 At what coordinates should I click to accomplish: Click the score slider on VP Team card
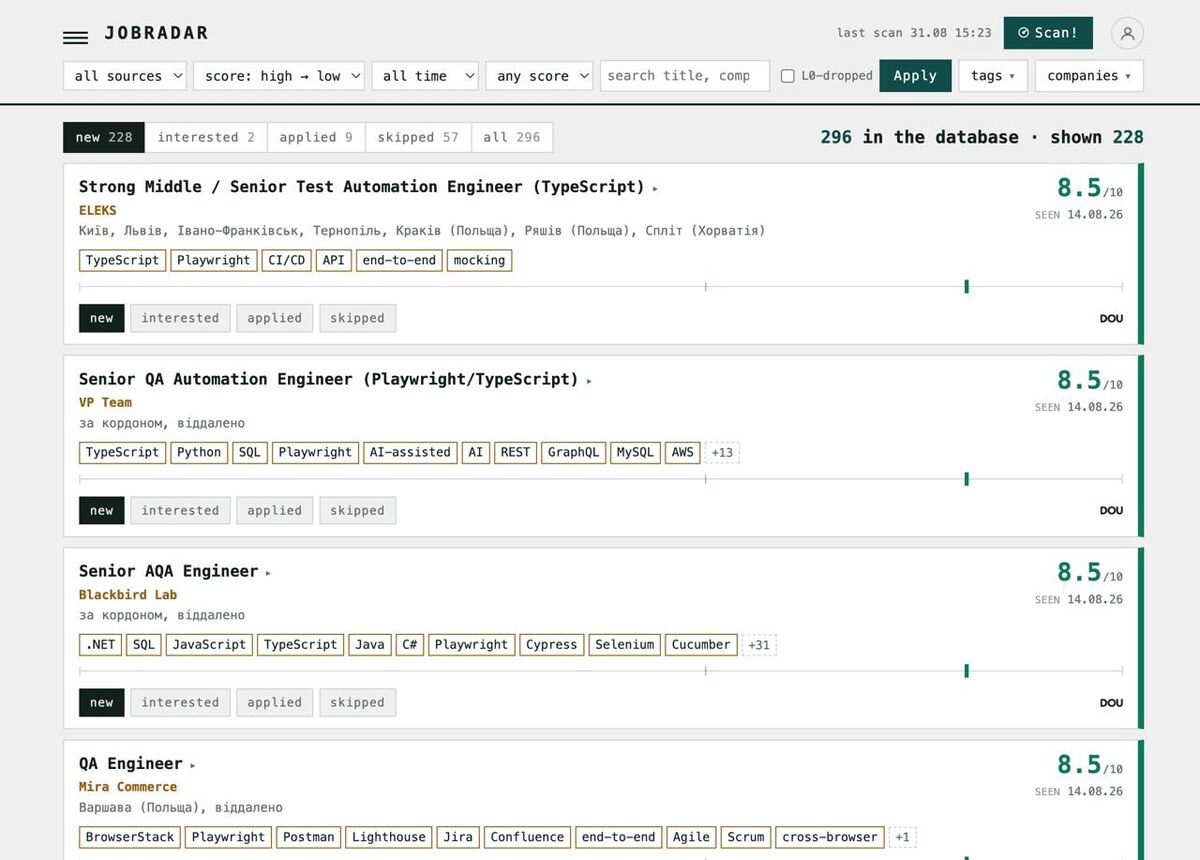600,479
